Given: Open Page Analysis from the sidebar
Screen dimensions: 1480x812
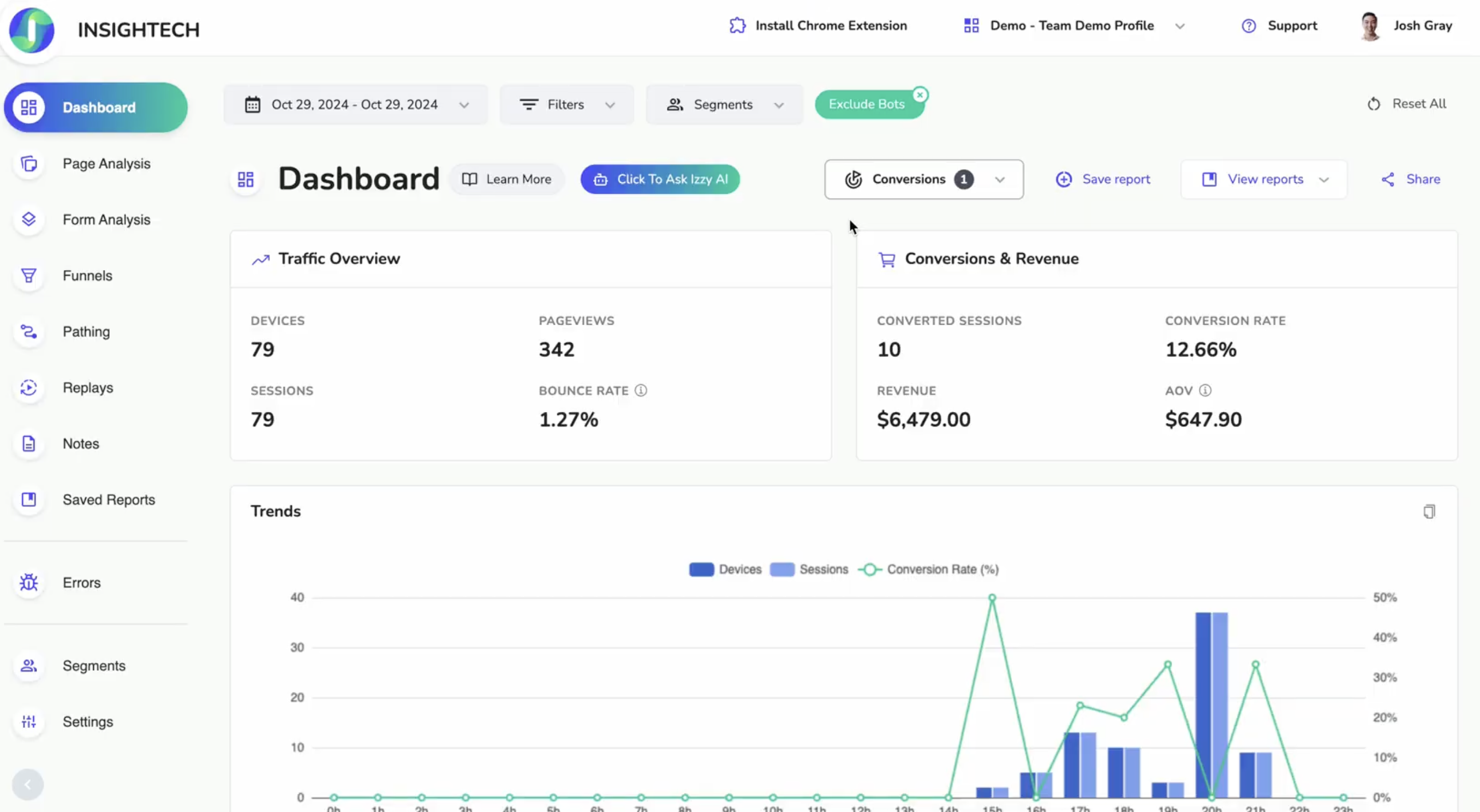Looking at the screenshot, I should pyautogui.click(x=106, y=164).
